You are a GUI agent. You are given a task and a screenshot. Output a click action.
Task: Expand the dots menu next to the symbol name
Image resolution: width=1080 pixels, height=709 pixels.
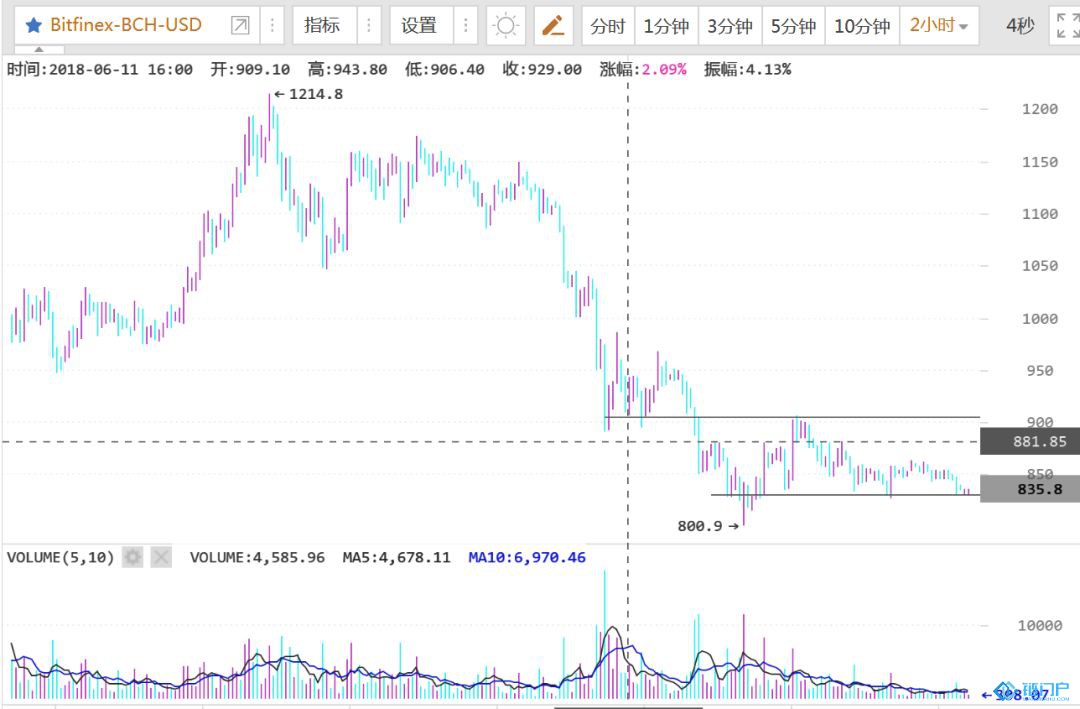coord(272,26)
